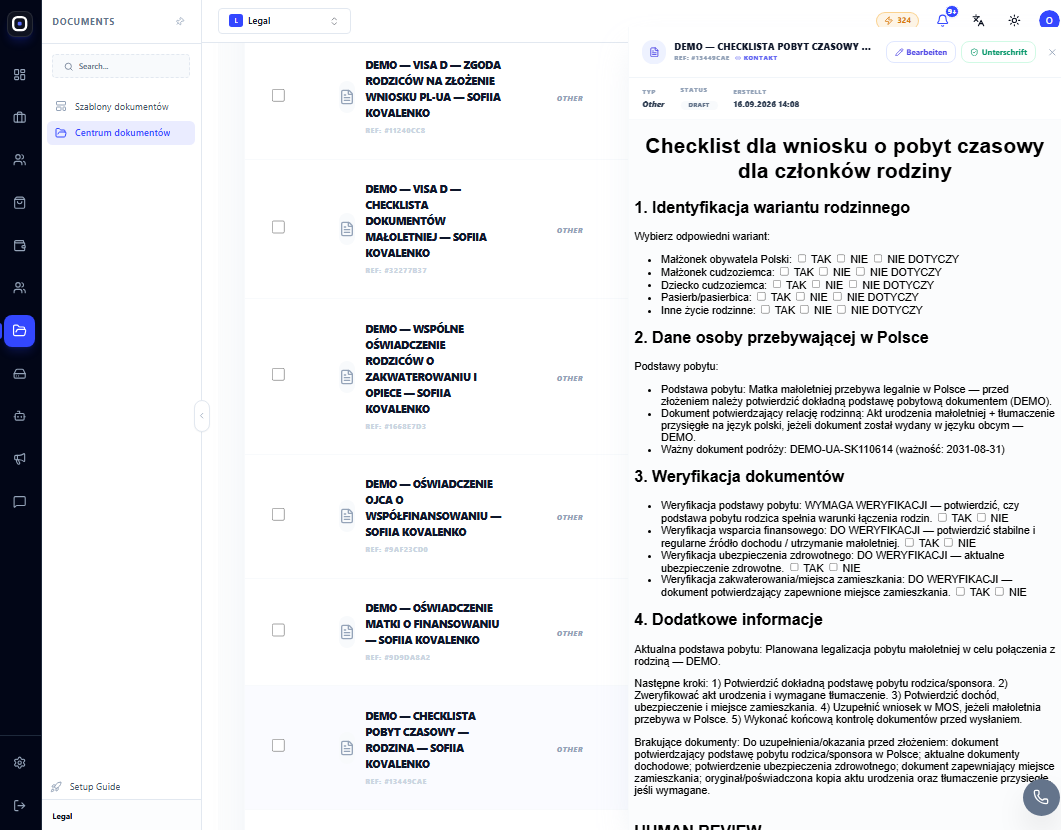The width and height of the screenshot is (1061, 830).
Task: Open the settings gear in left sidebar
Action: pos(20,763)
